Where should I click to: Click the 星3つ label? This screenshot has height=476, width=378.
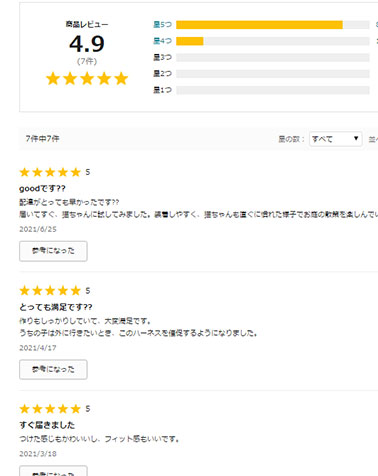point(162,57)
